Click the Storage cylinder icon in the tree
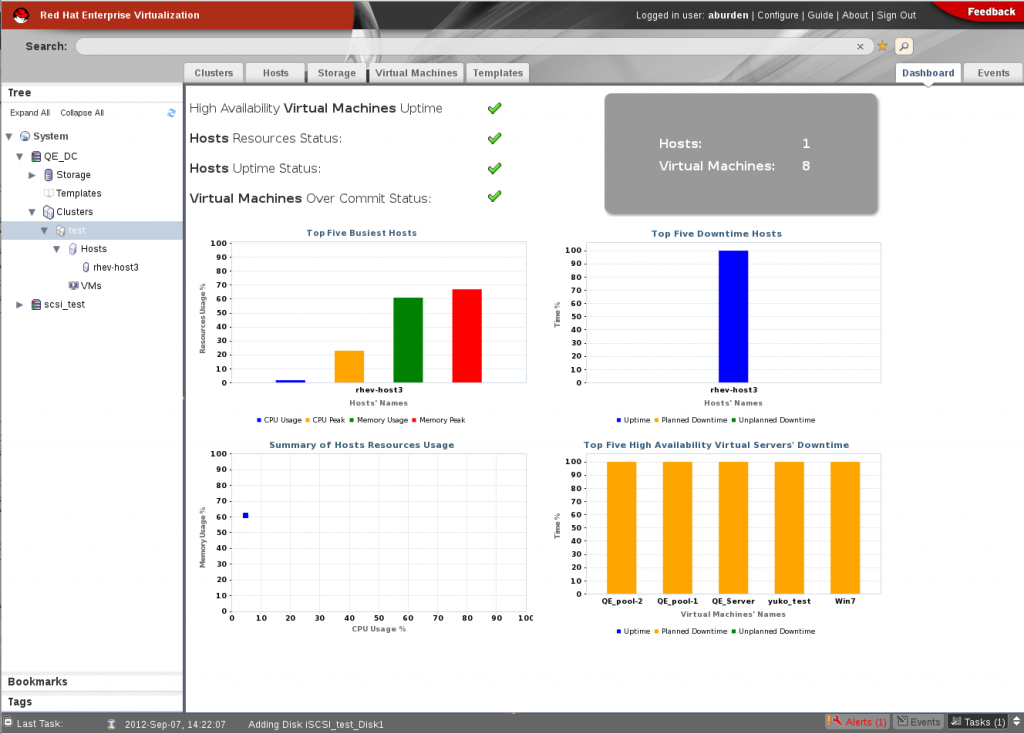The width and height of the screenshot is (1024, 734). coord(48,174)
